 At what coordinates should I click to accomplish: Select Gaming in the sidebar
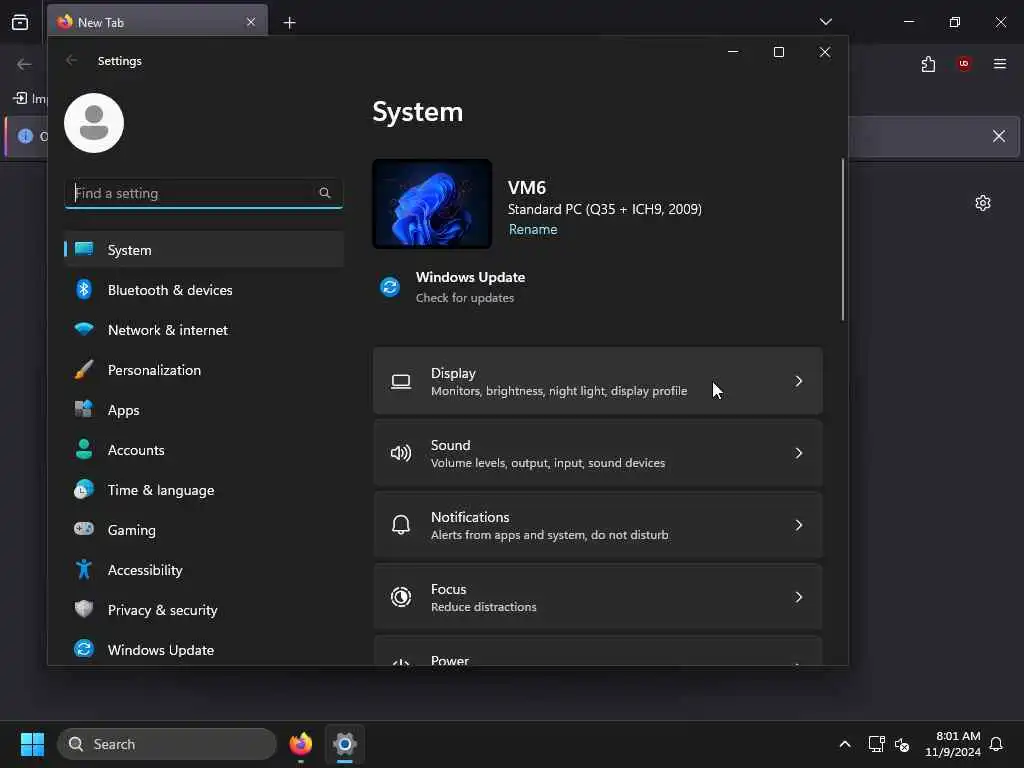coord(204,530)
